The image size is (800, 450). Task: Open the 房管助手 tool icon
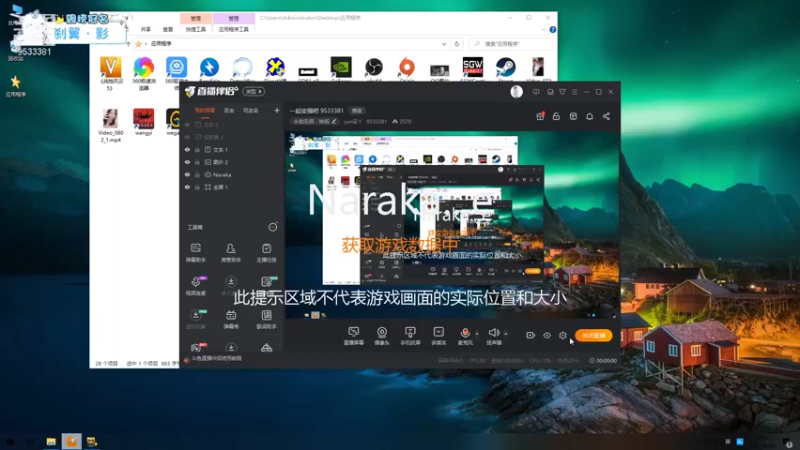231,253
